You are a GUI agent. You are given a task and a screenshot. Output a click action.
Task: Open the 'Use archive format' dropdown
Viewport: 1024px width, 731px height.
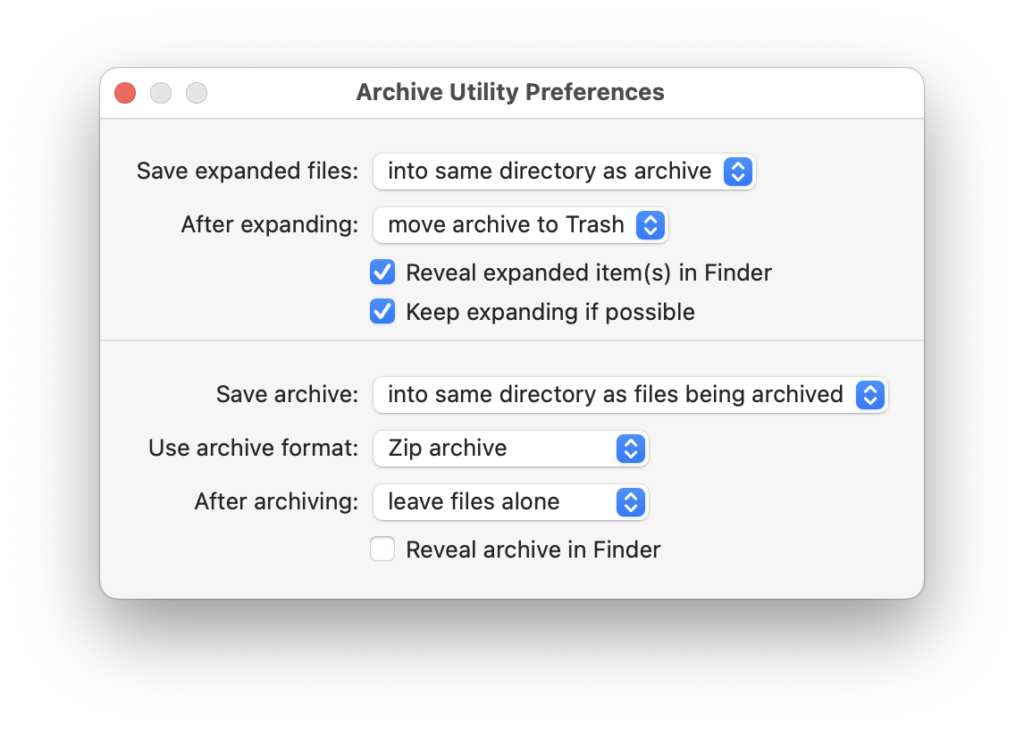coord(510,448)
